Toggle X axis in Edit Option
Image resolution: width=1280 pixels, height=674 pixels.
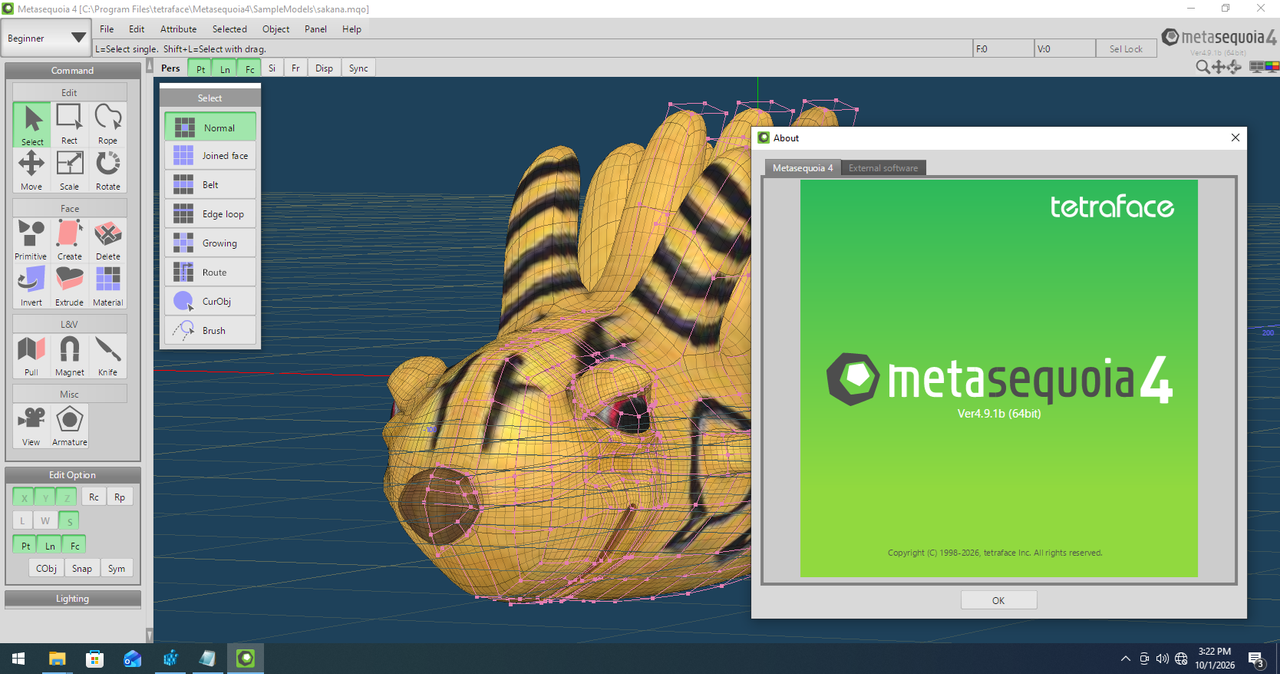pyautogui.click(x=24, y=497)
